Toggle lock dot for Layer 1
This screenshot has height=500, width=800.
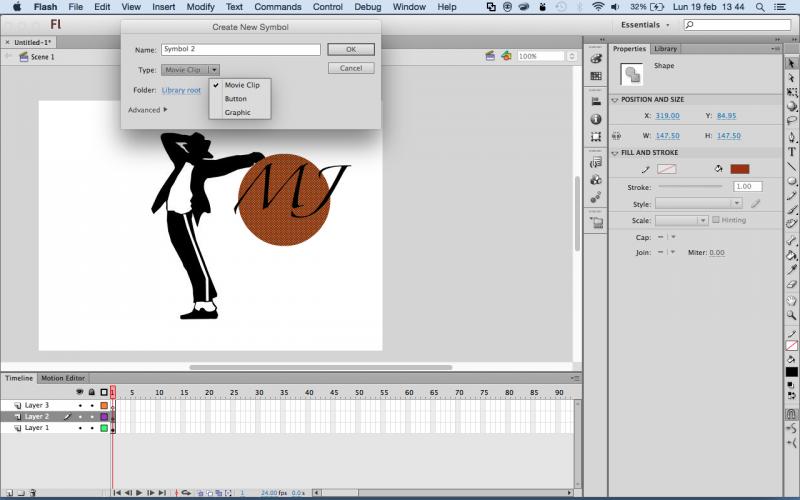click(x=91, y=428)
